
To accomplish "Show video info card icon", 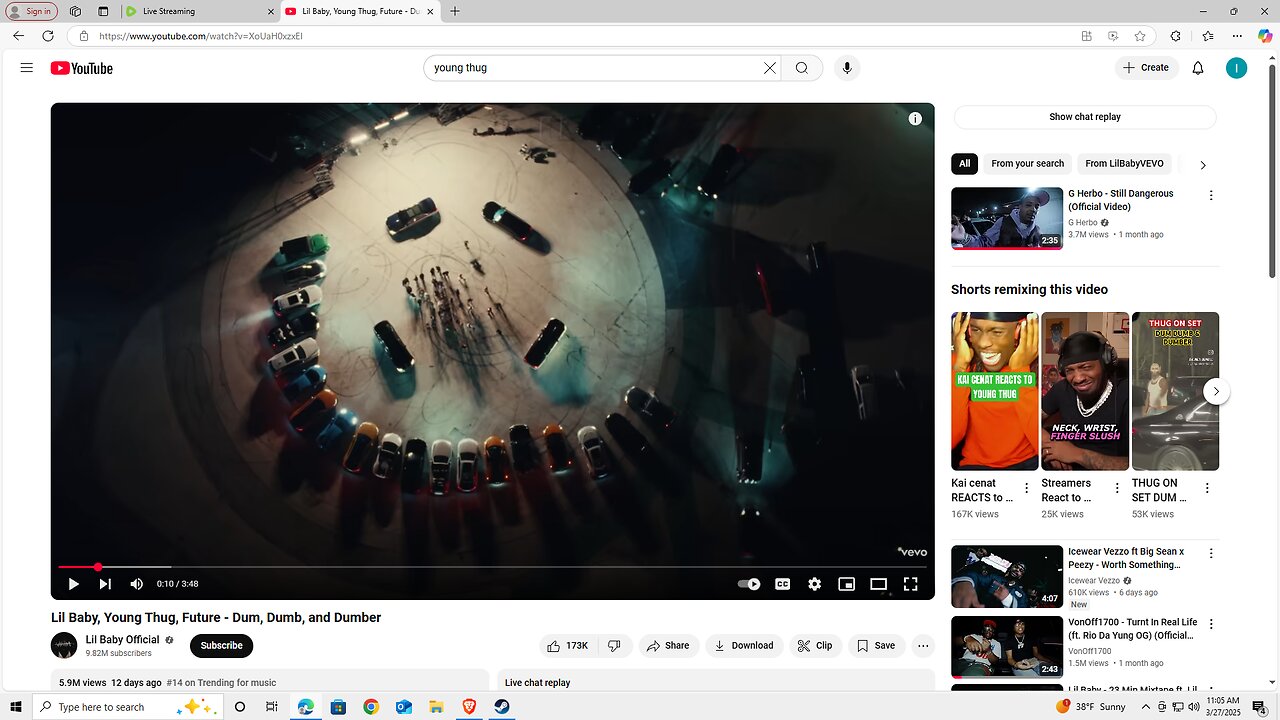I will (915, 119).
